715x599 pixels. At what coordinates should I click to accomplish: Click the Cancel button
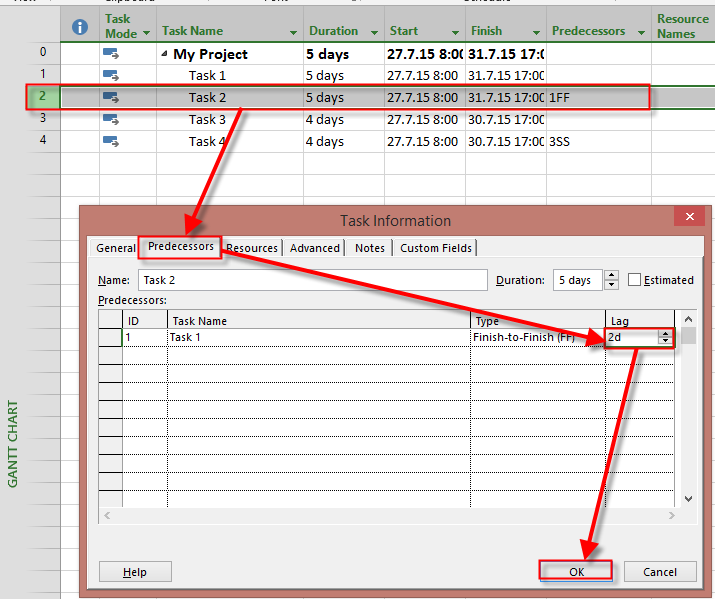click(x=659, y=572)
